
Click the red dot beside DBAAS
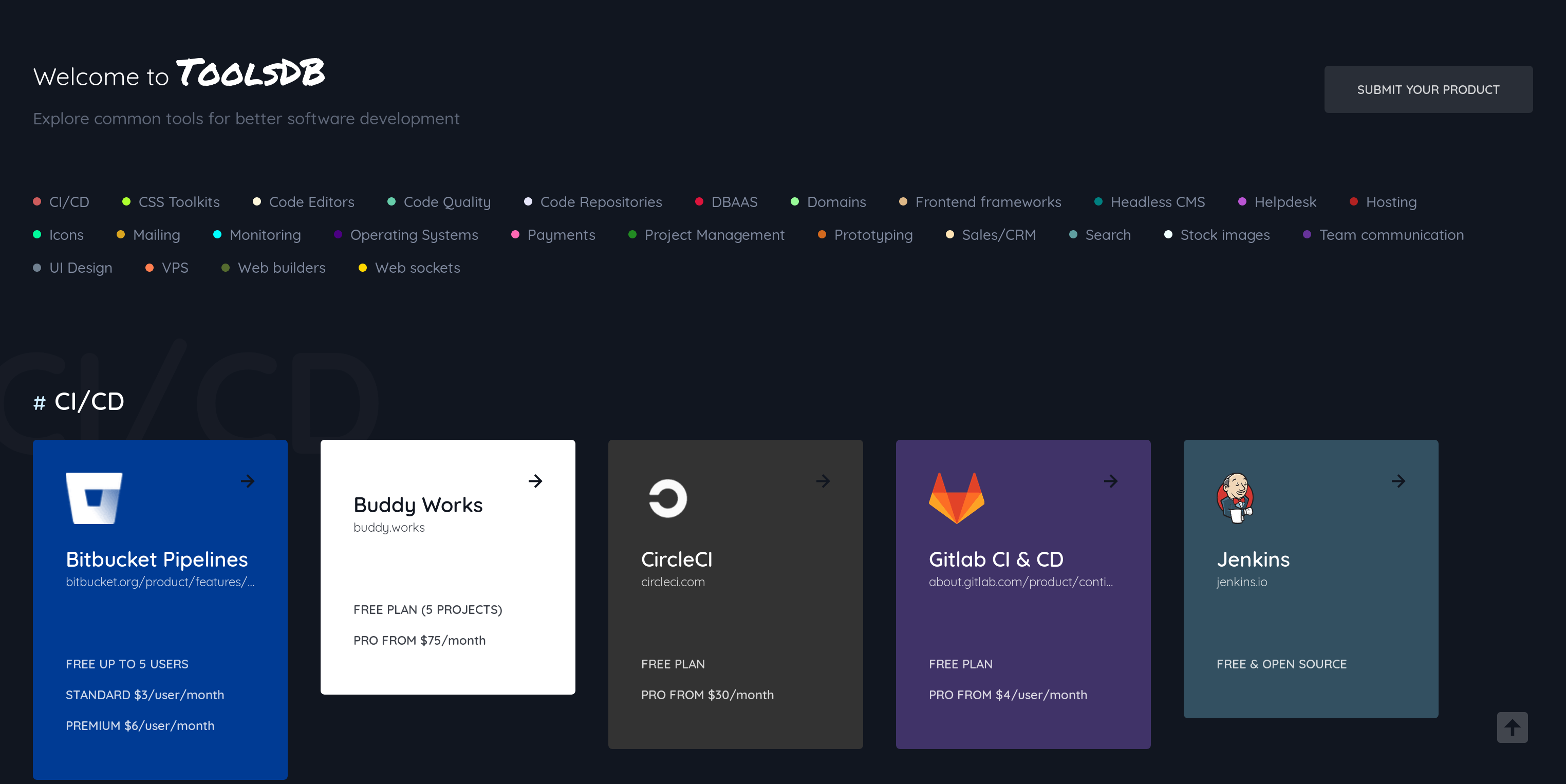(x=699, y=202)
